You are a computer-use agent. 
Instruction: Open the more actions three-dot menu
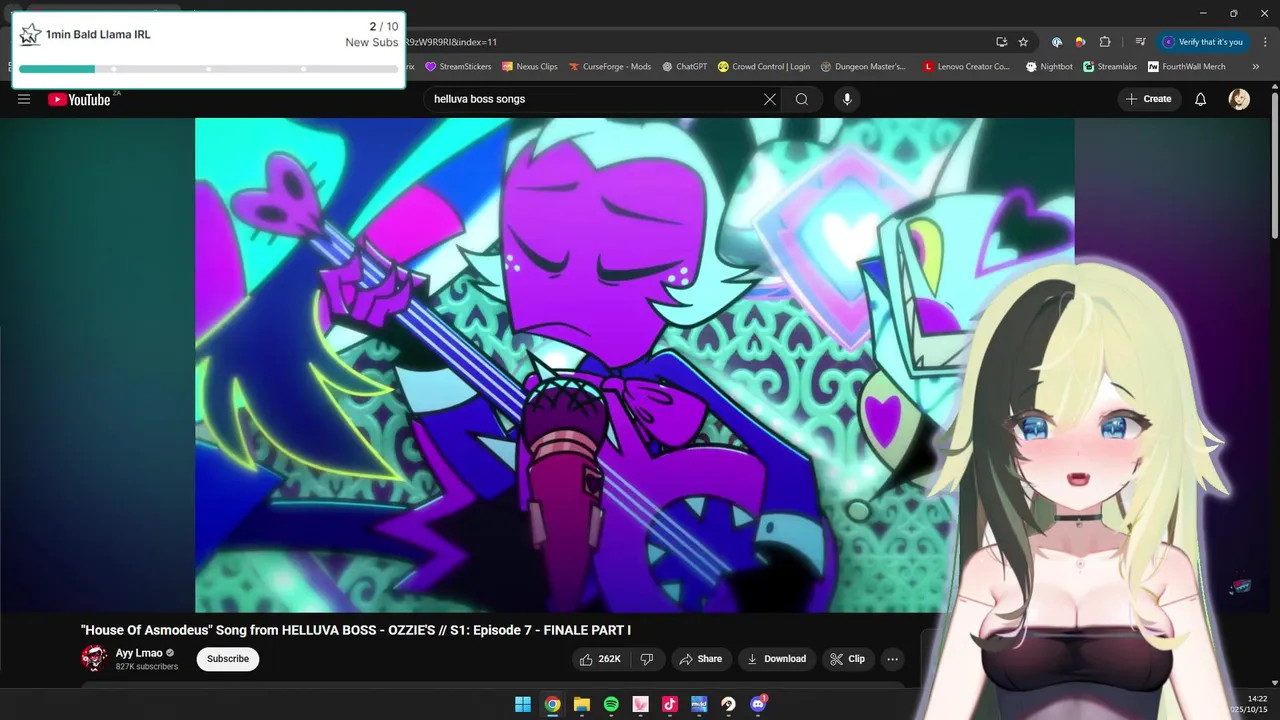tap(893, 659)
